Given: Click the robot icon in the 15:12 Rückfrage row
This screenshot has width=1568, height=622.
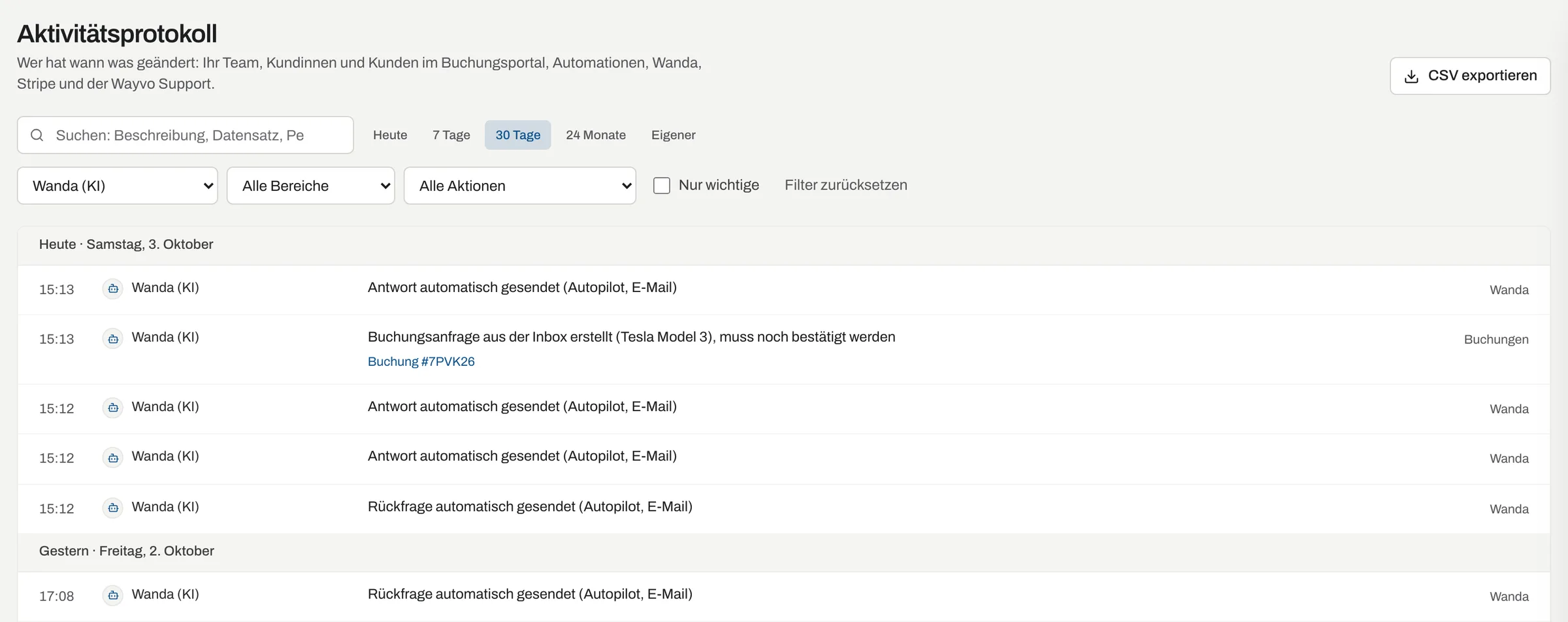Looking at the screenshot, I should (113, 508).
